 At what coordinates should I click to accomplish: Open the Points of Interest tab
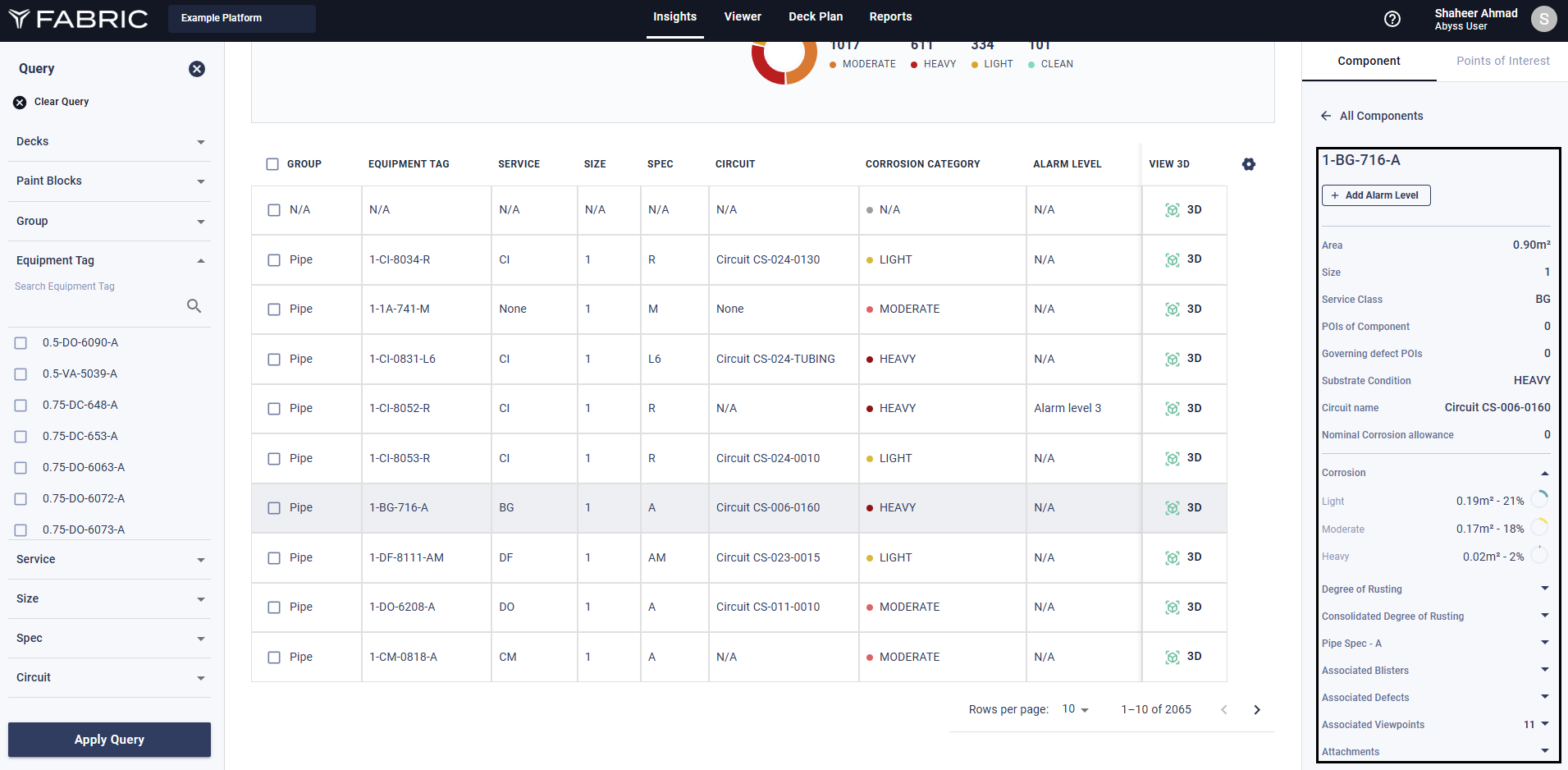point(1502,61)
